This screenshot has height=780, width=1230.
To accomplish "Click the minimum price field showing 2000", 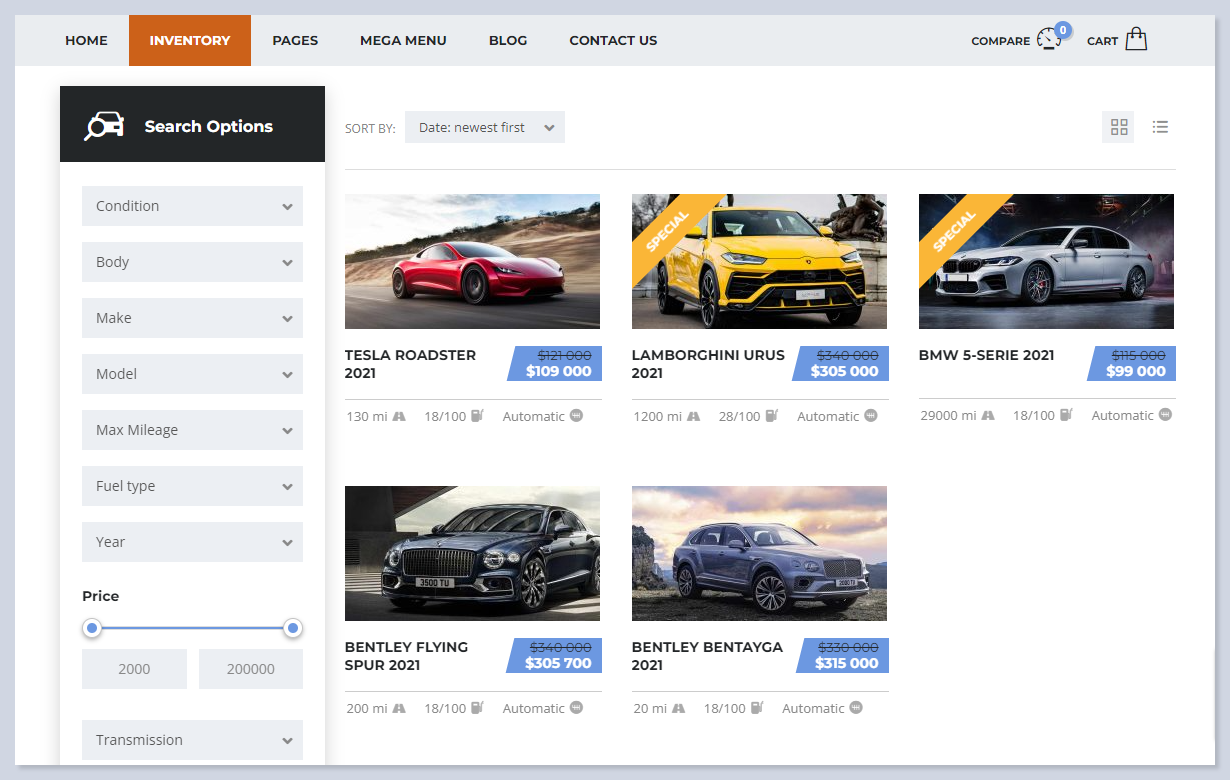I will pyautogui.click(x=134, y=669).
